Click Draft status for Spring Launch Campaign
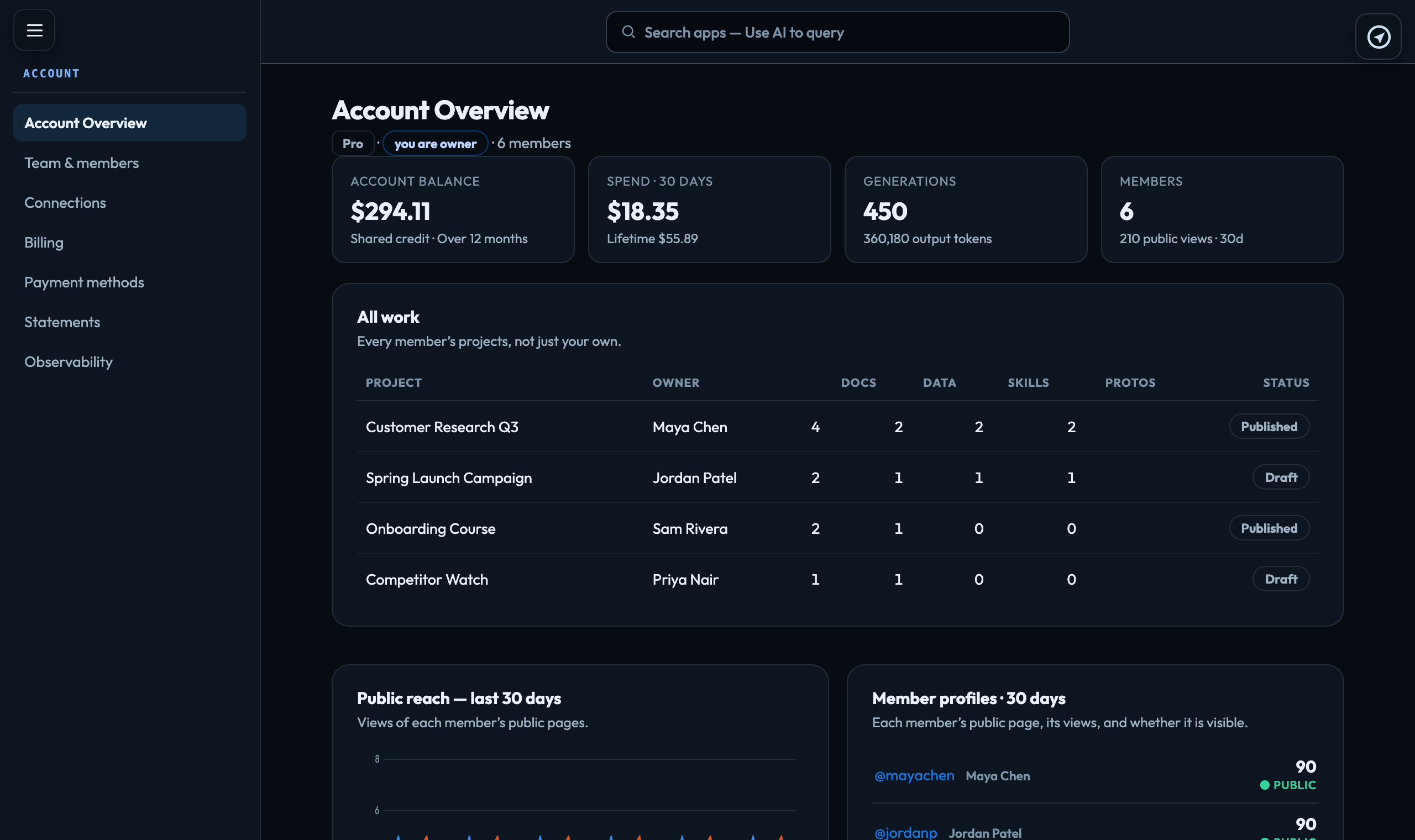This screenshot has width=1415, height=840. 1281,477
